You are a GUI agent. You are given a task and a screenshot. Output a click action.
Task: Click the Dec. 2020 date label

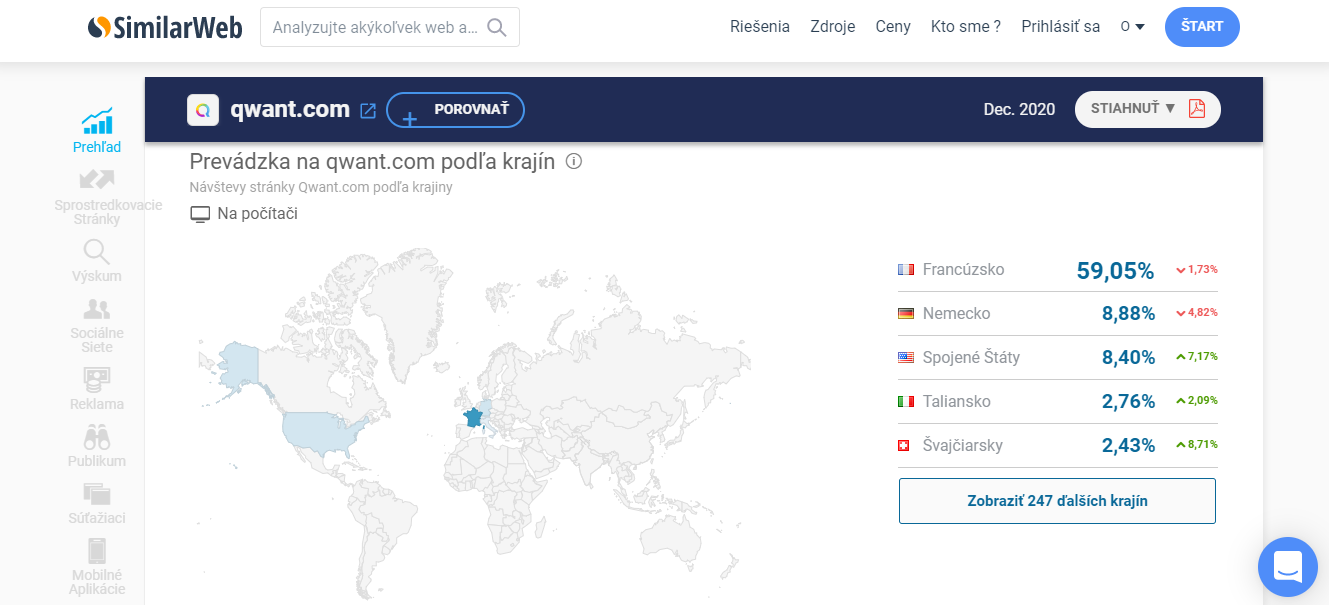1019,110
